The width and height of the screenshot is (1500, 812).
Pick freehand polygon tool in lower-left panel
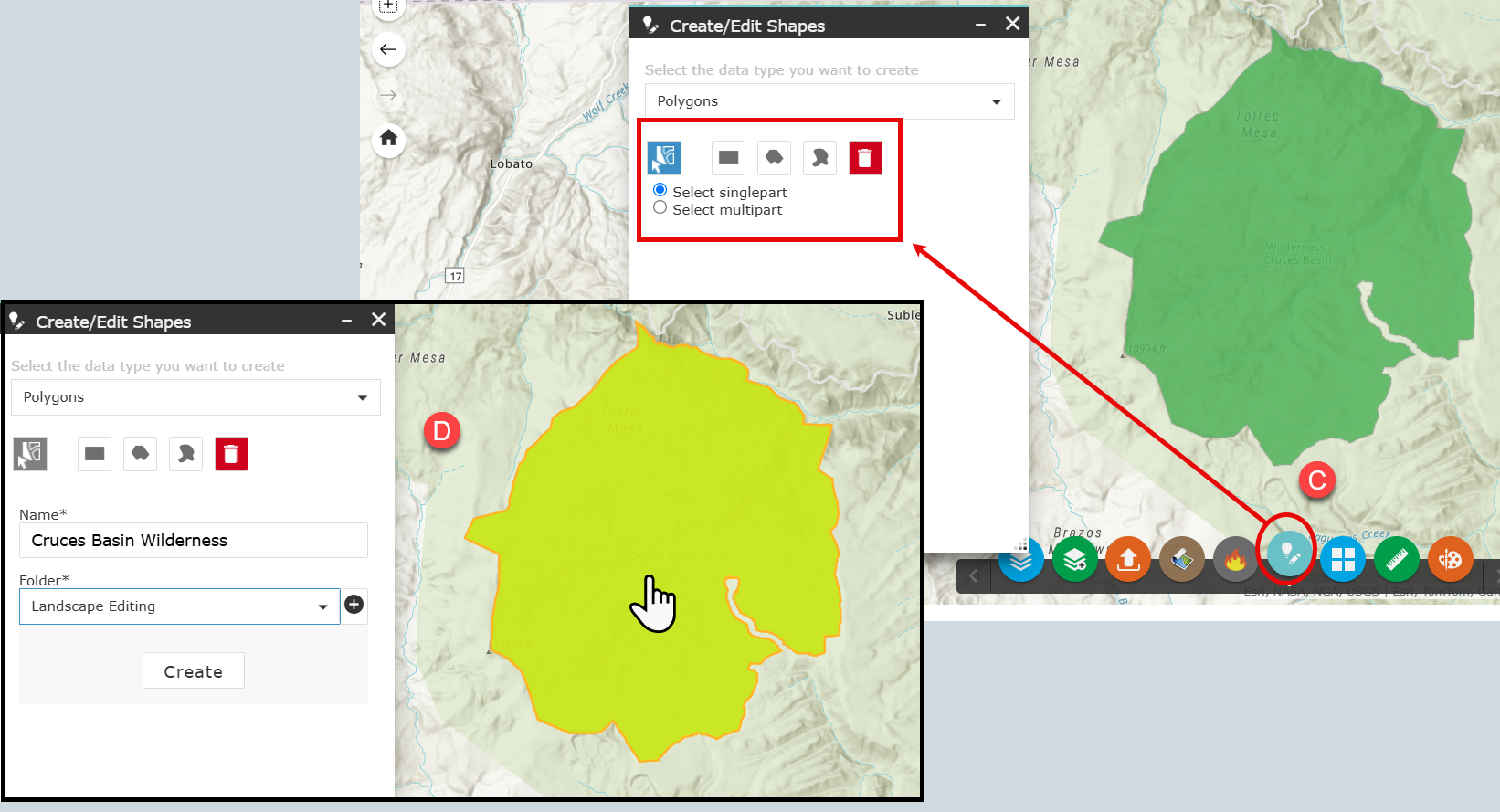185,454
